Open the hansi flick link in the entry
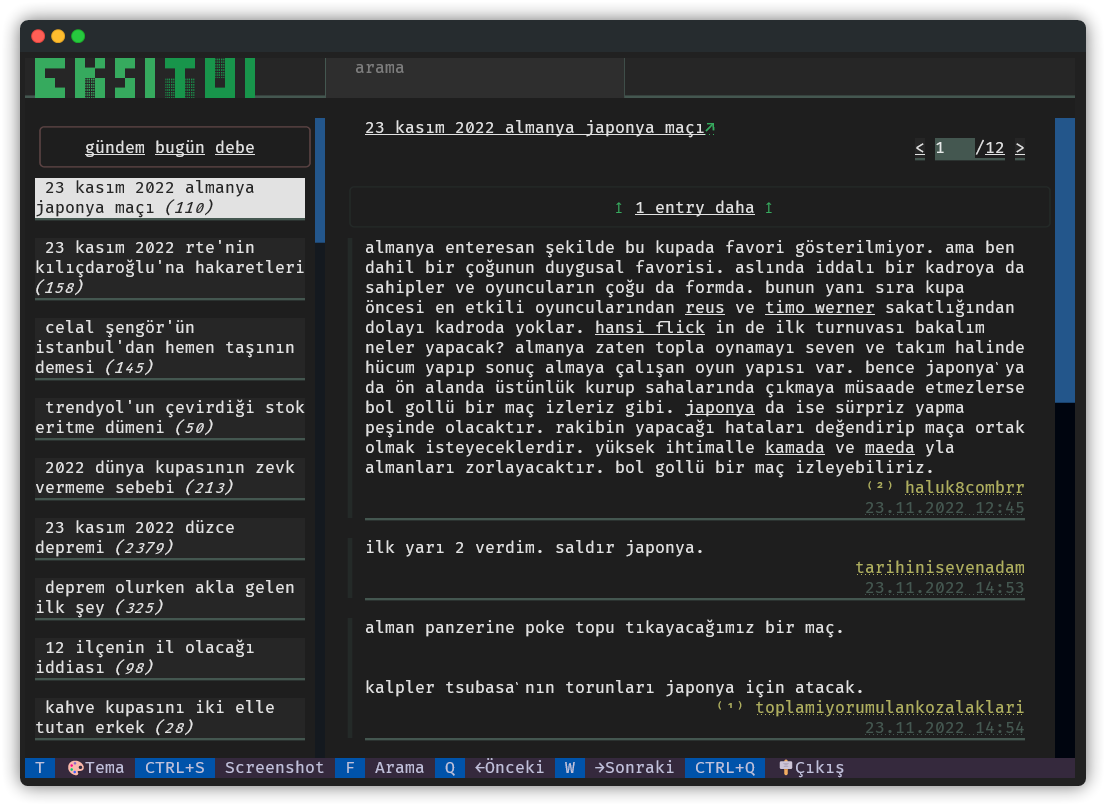Screen dimensions: 1106x806 [649, 327]
